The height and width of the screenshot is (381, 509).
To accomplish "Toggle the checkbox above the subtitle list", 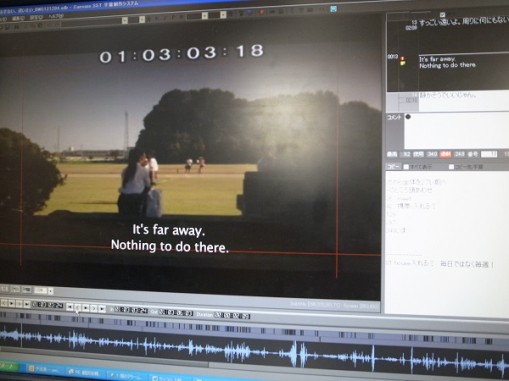I will point(442,14).
